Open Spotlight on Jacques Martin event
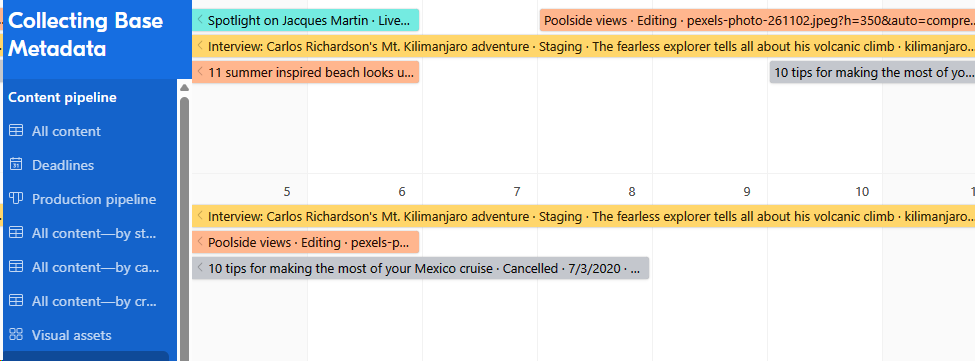 (x=305, y=21)
